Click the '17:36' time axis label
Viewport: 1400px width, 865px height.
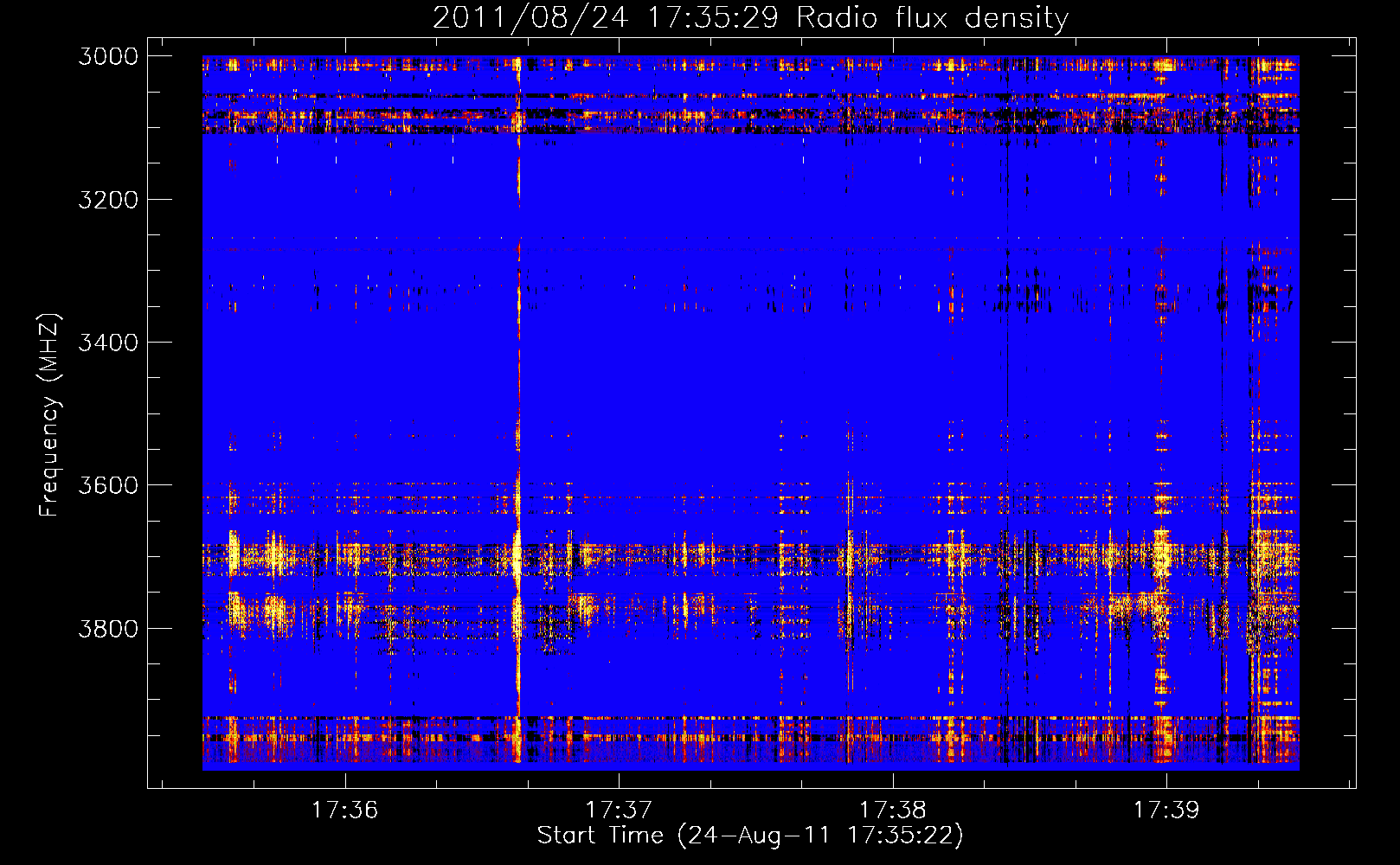(345, 810)
